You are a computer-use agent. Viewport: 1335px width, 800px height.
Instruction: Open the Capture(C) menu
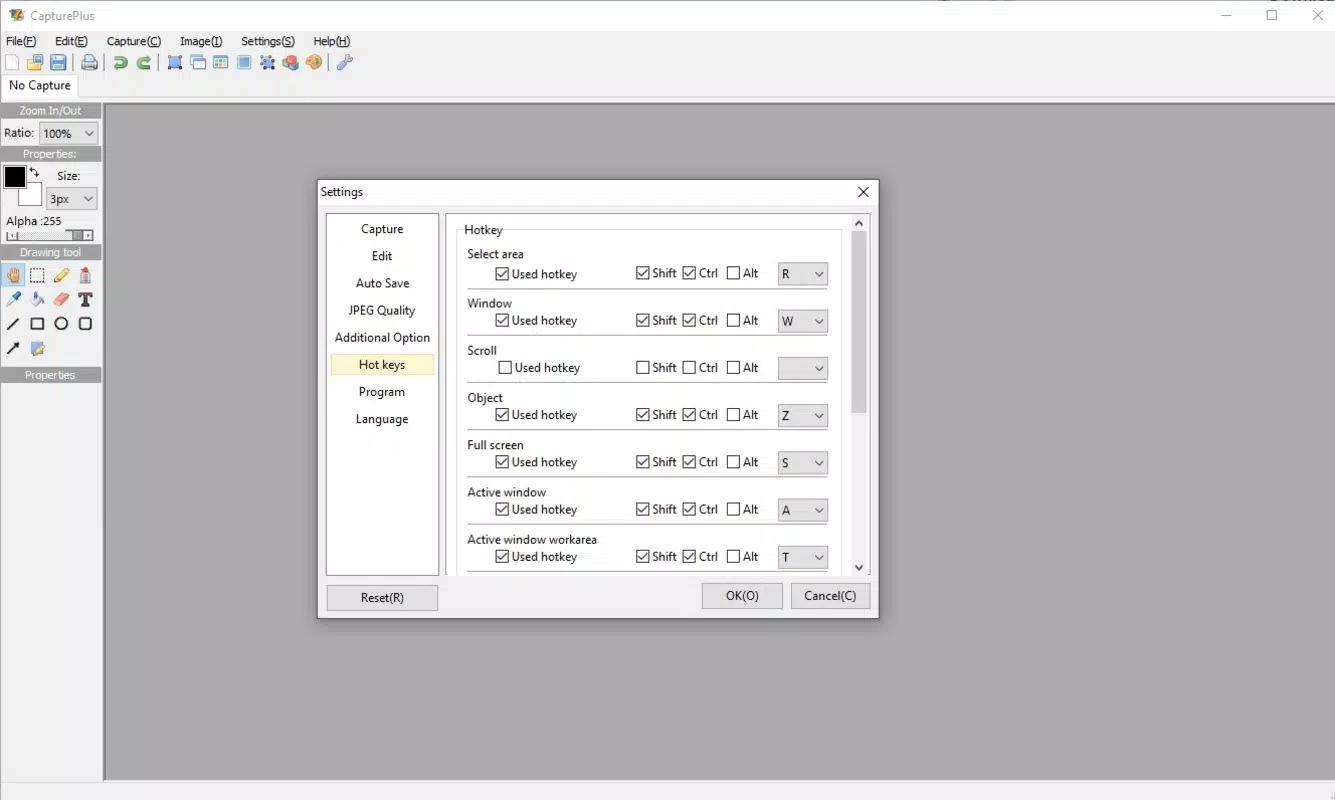[x=134, y=41]
